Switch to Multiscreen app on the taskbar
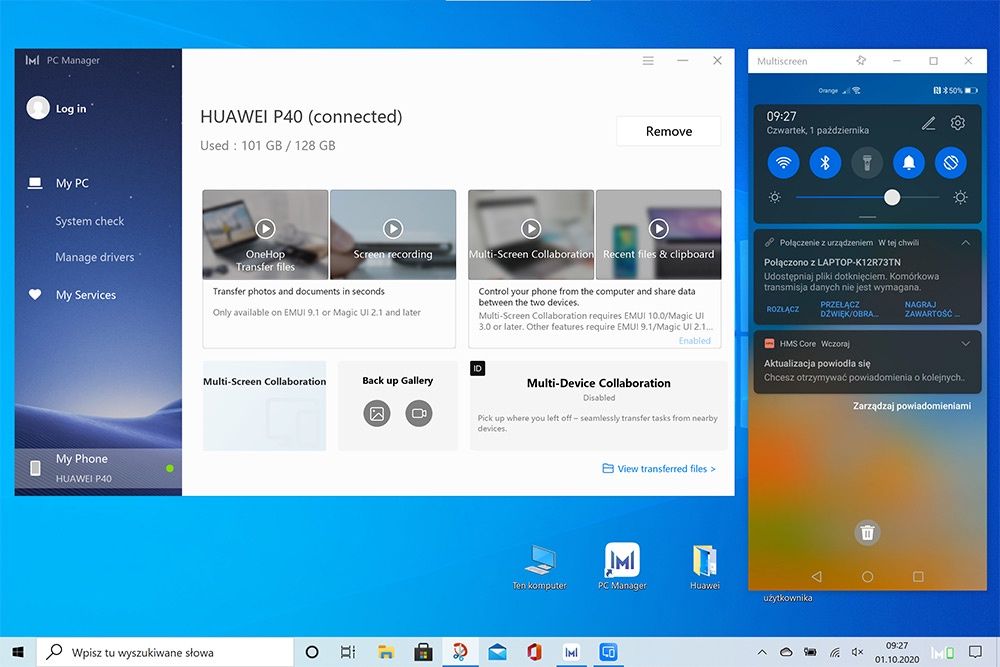Screen dimensions: 1000x667 pos(608,652)
